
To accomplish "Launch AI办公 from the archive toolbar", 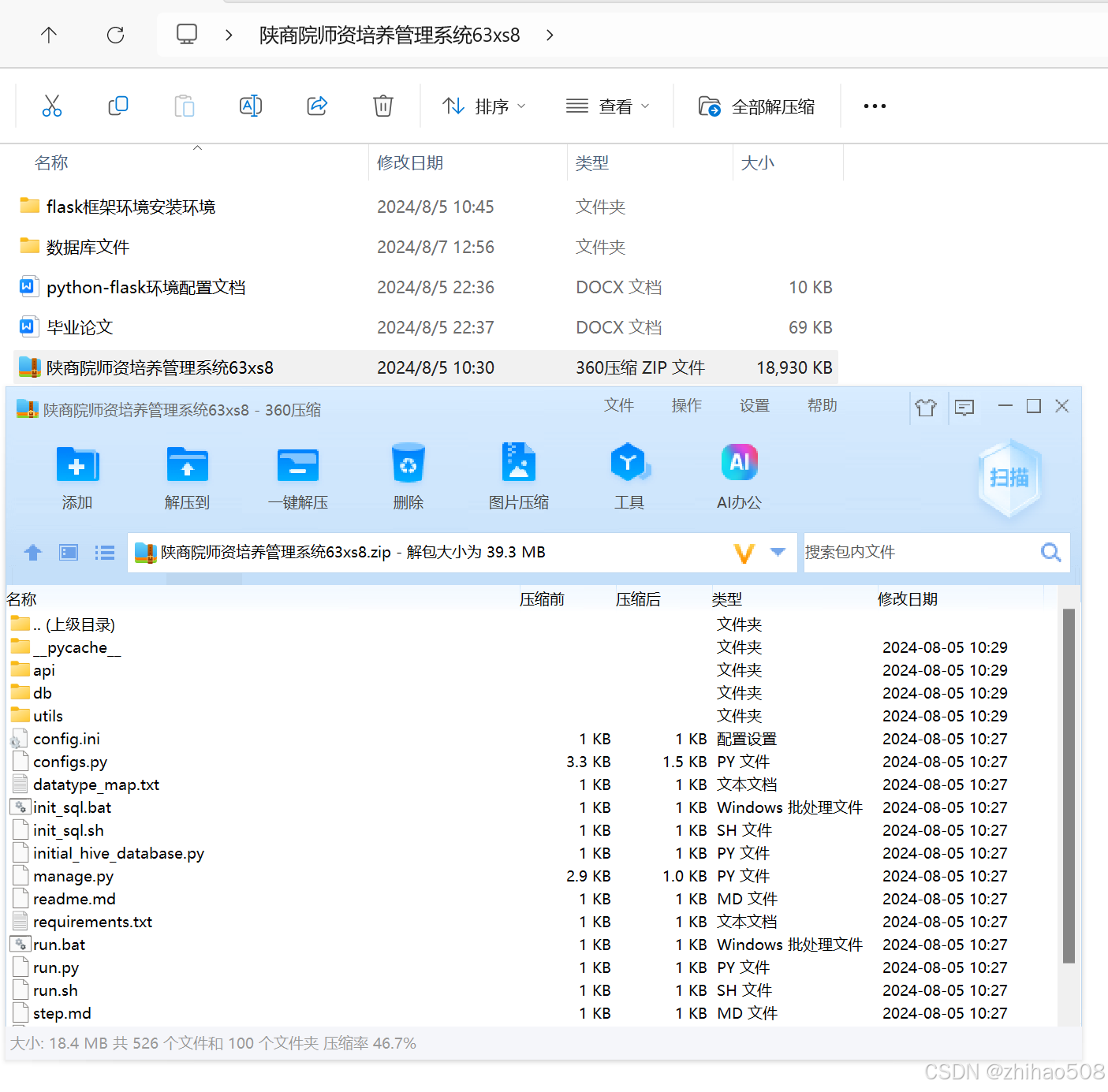I will pos(738,473).
